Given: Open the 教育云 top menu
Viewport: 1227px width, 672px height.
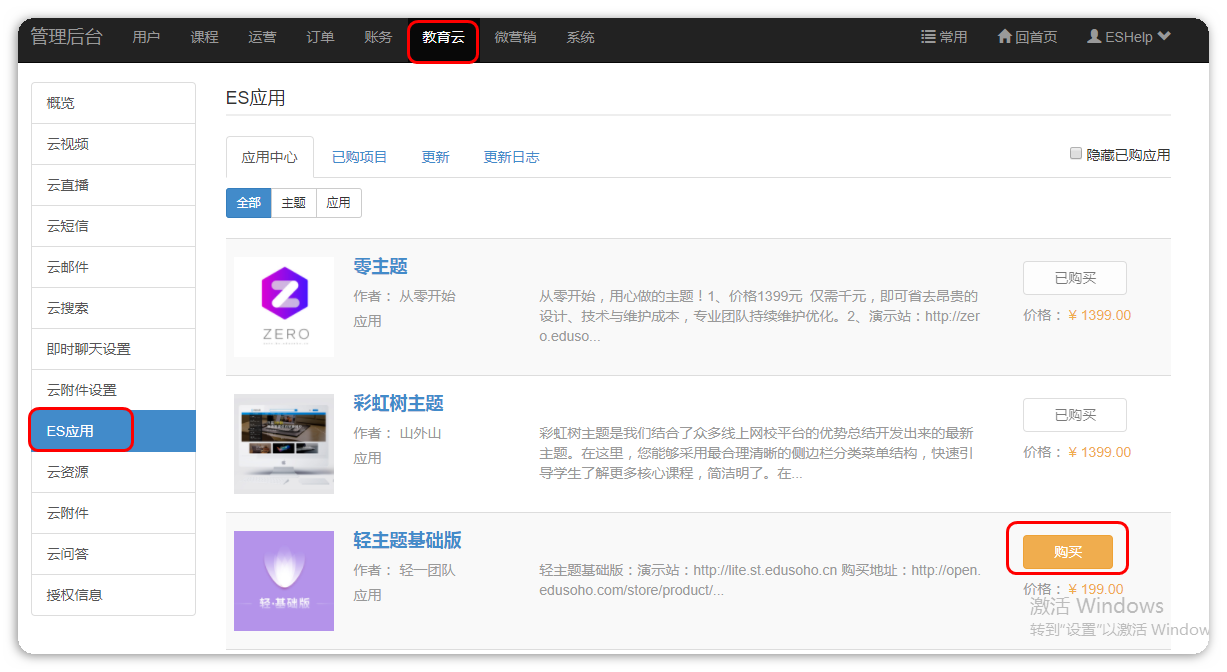Looking at the screenshot, I should 443,37.
